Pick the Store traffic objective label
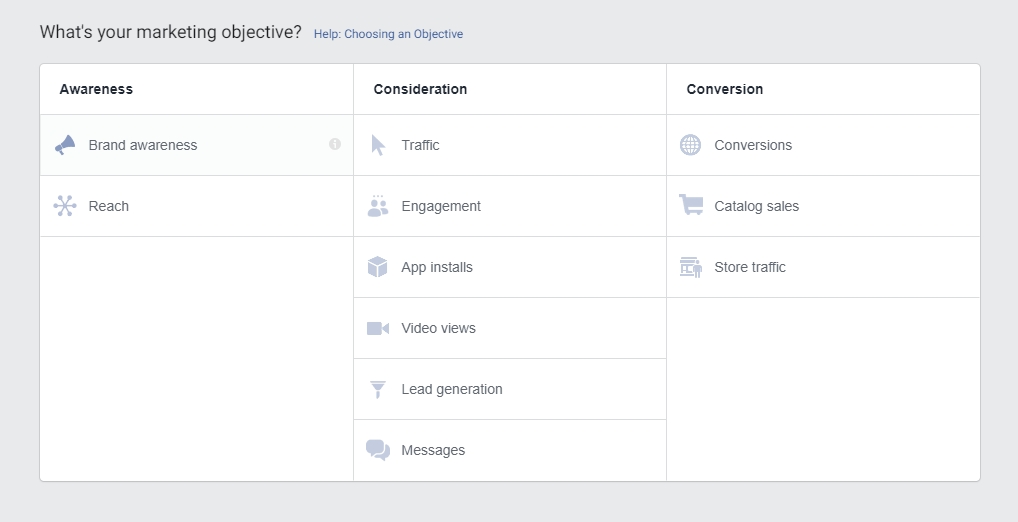 click(750, 267)
